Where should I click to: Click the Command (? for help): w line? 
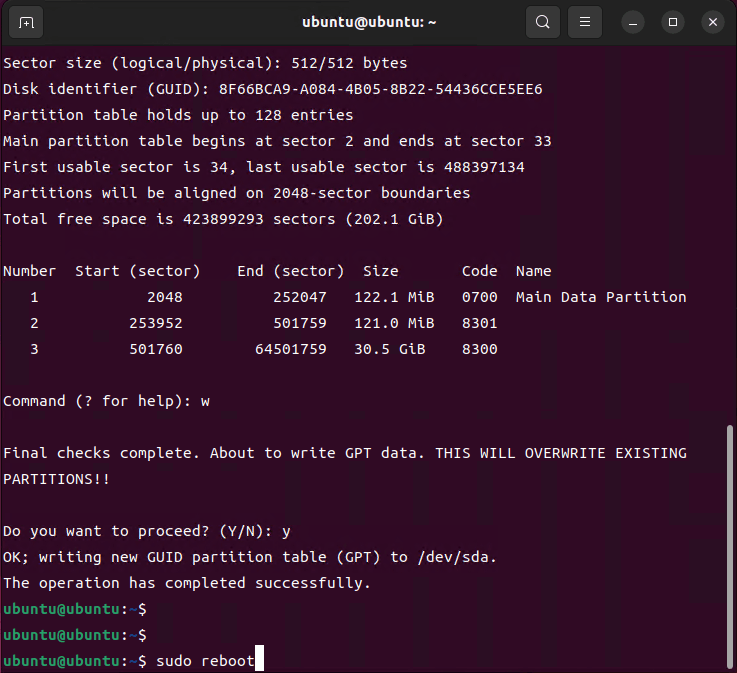coord(106,401)
